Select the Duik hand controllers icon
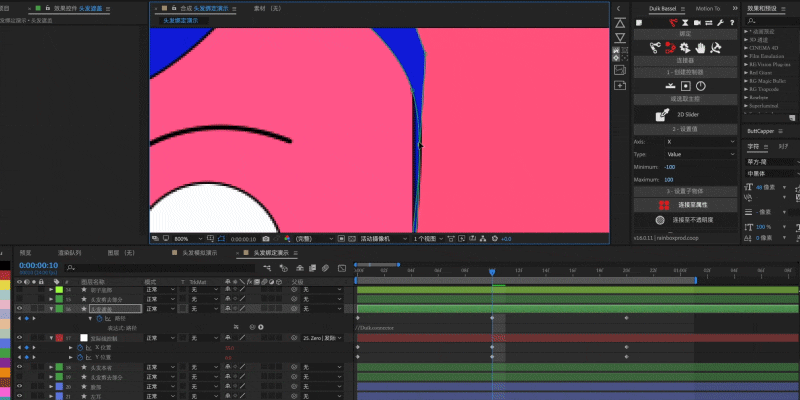This screenshot has width=800, height=400. click(700, 48)
